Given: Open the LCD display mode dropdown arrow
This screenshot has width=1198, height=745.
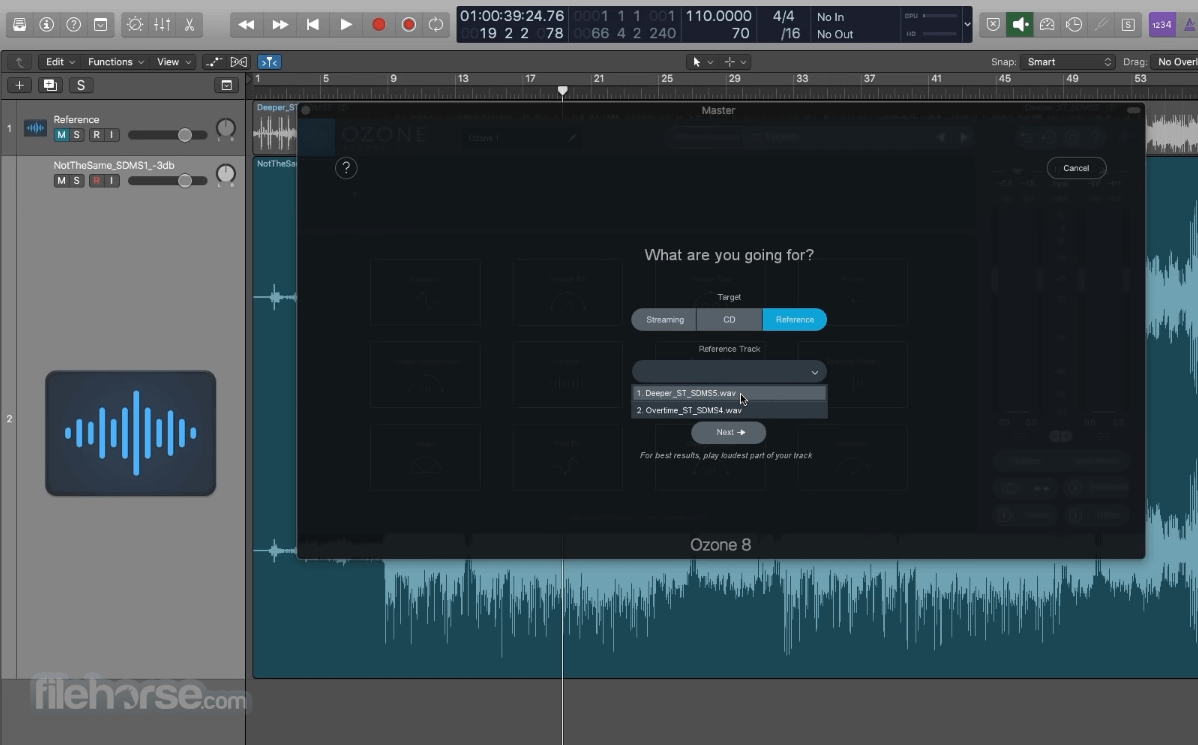Looking at the screenshot, I should [967, 24].
